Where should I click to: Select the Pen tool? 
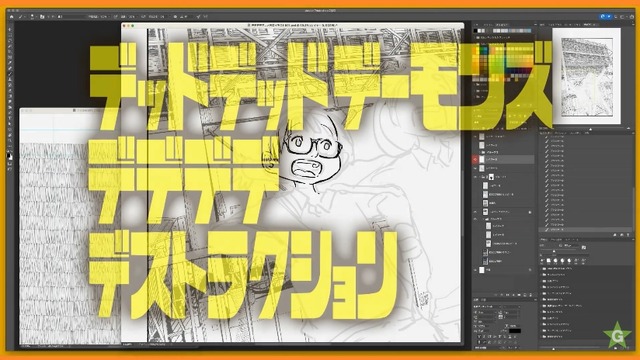point(10,113)
